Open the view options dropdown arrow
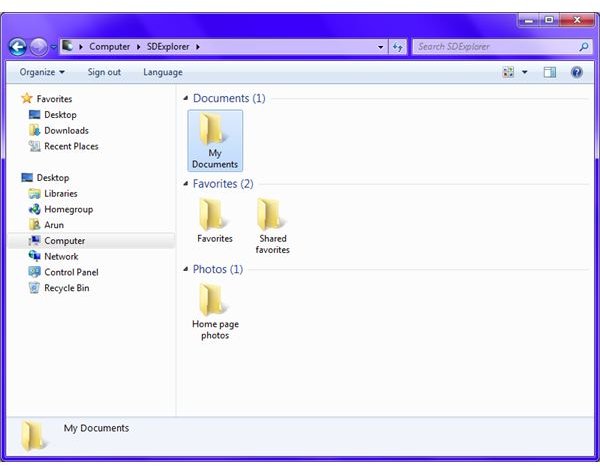Image resolution: width=600 pixels, height=466 pixels. (525, 72)
